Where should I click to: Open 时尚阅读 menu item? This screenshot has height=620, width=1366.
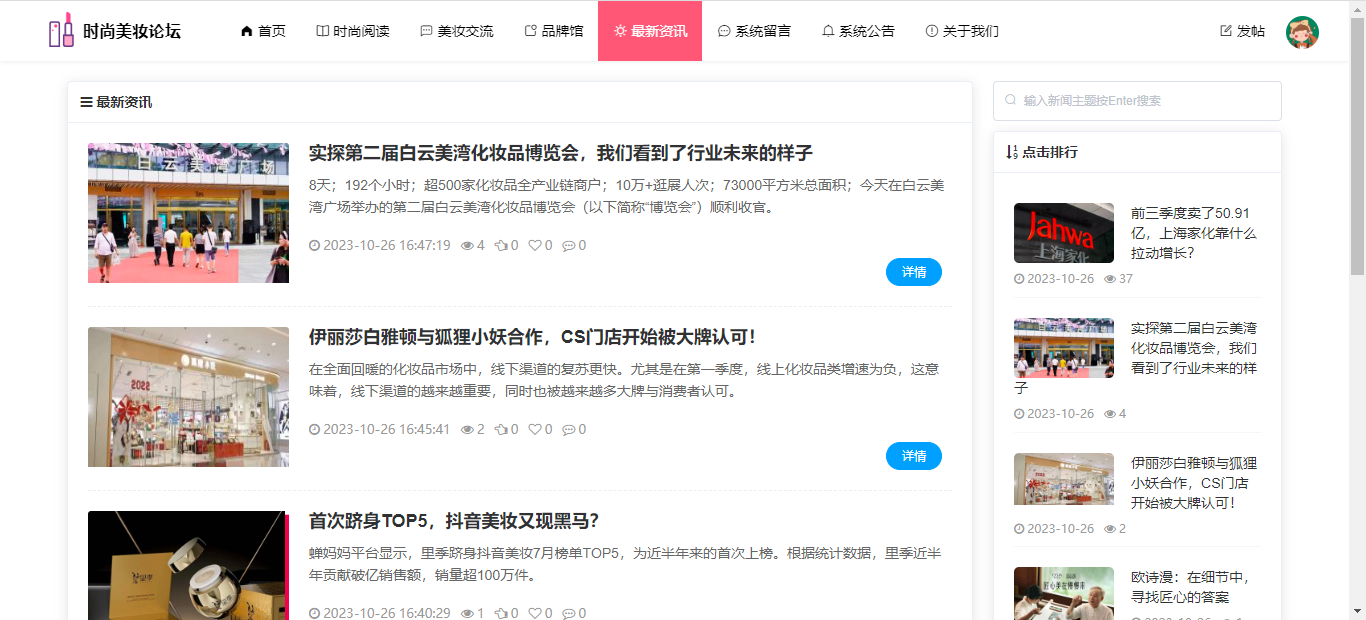(x=353, y=31)
